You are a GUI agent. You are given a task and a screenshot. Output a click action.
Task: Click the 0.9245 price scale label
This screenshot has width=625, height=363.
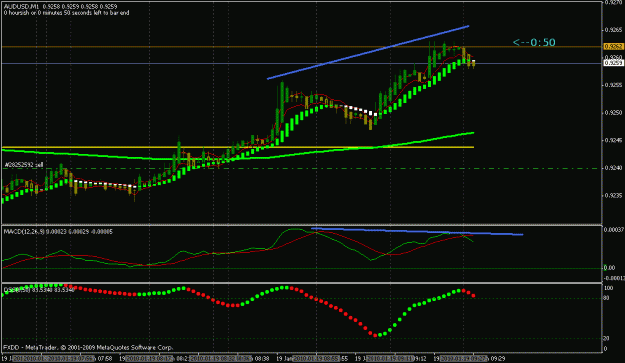click(613, 140)
